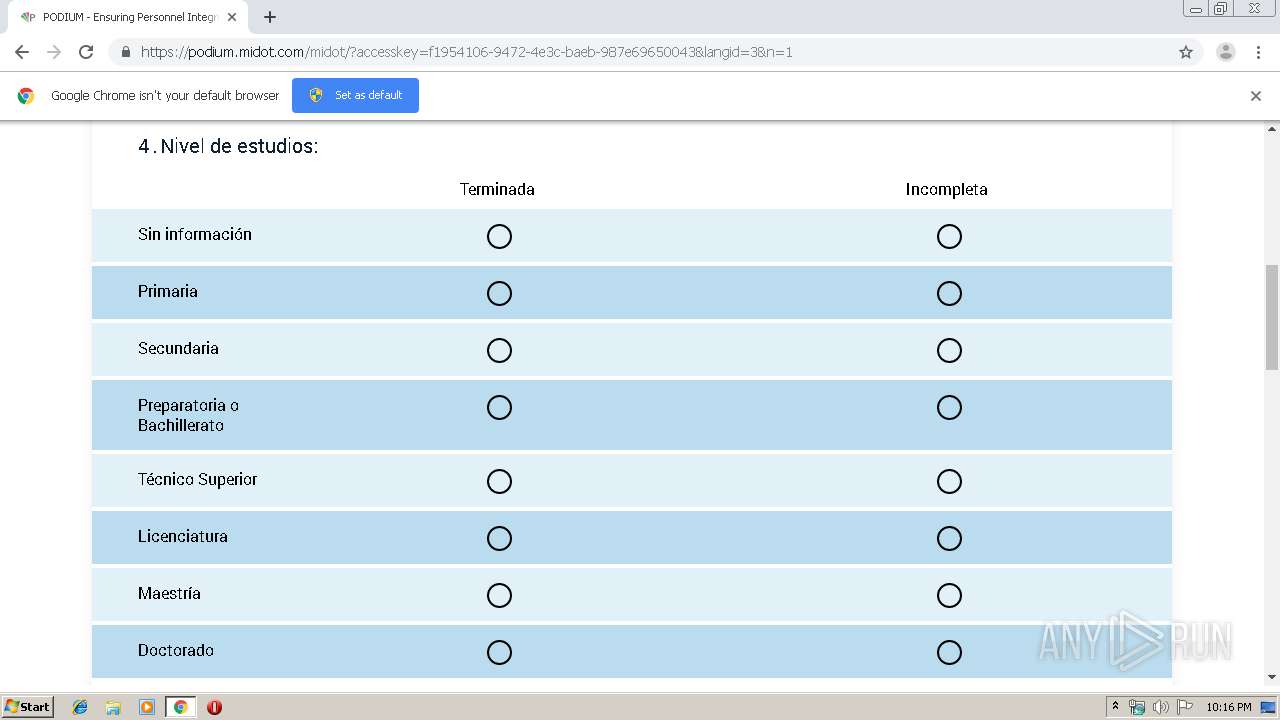This screenshot has height=720, width=1280.
Task: Open Action Center flag icon
Action: pyautogui.click(x=1185, y=707)
